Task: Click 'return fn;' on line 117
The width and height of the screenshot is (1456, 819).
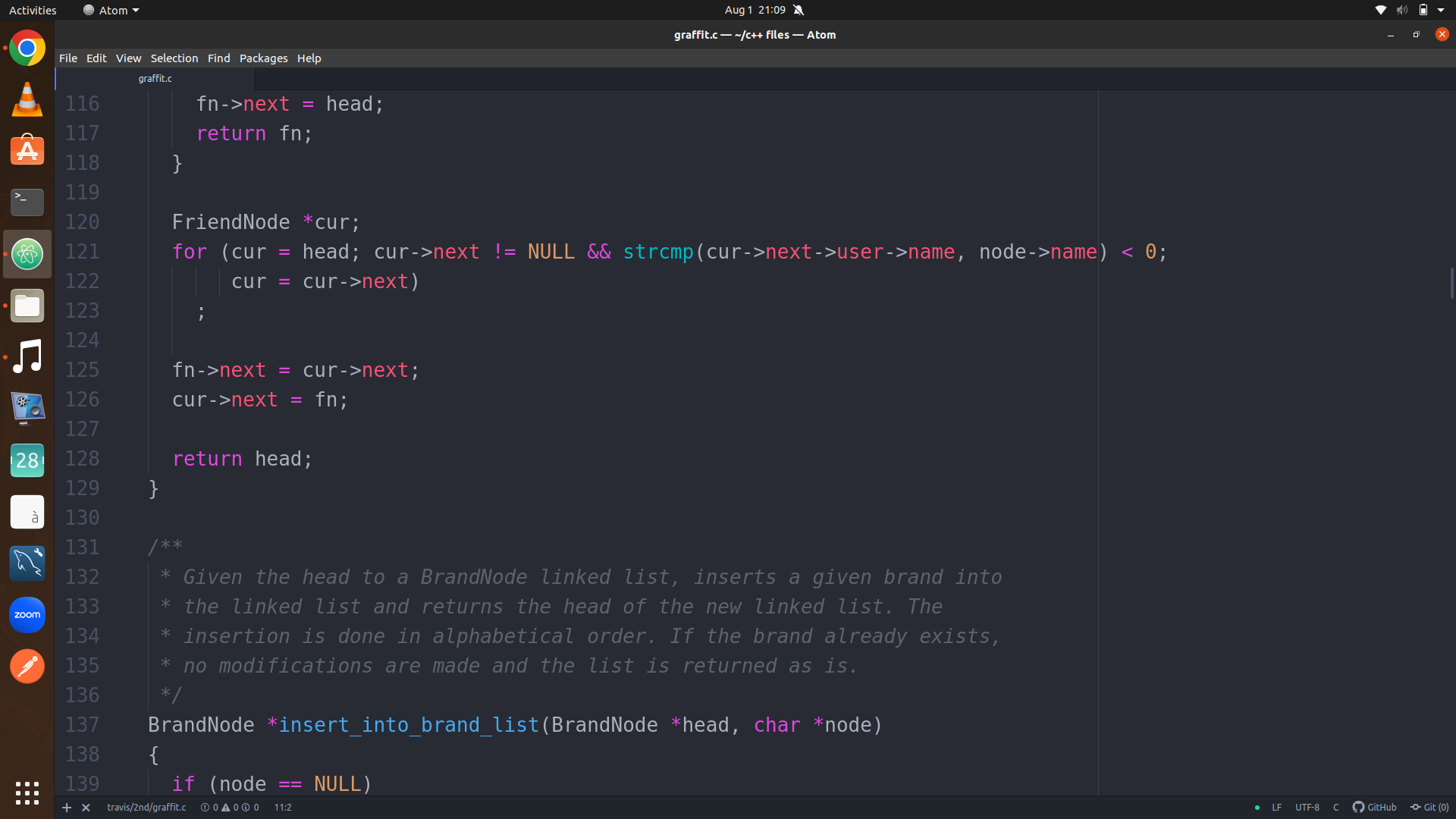Action: point(254,133)
